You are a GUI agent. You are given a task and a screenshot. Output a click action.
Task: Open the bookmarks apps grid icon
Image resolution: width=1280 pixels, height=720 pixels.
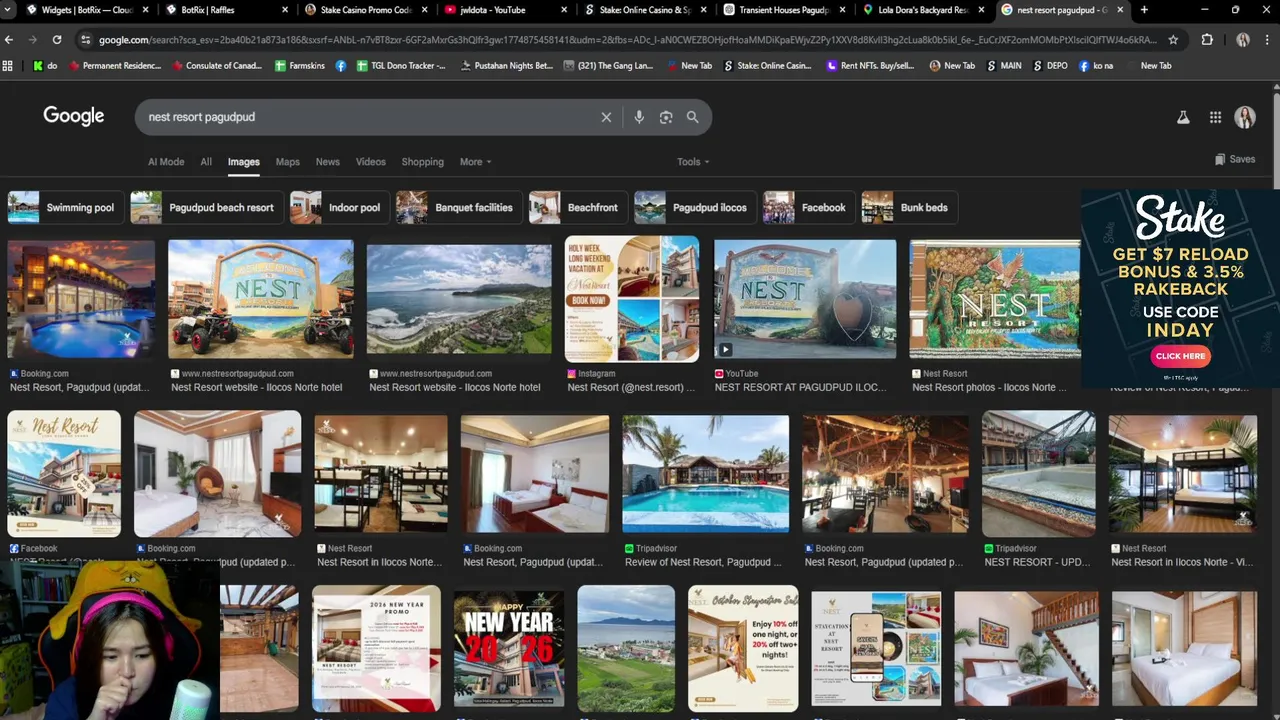coord(8,66)
